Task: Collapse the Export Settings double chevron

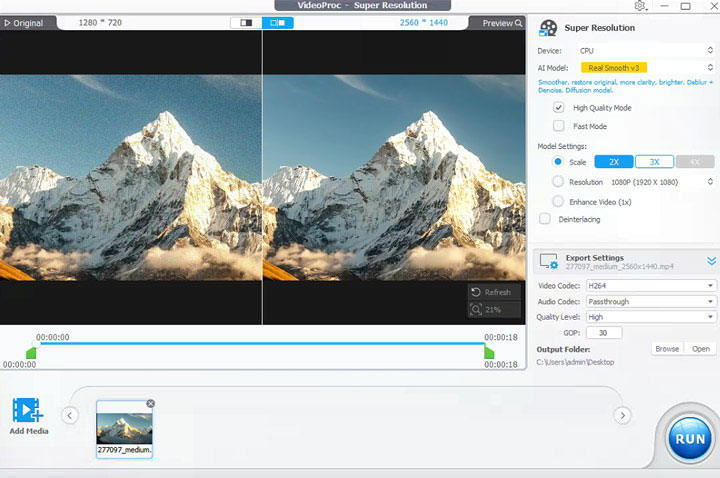Action: (711, 261)
